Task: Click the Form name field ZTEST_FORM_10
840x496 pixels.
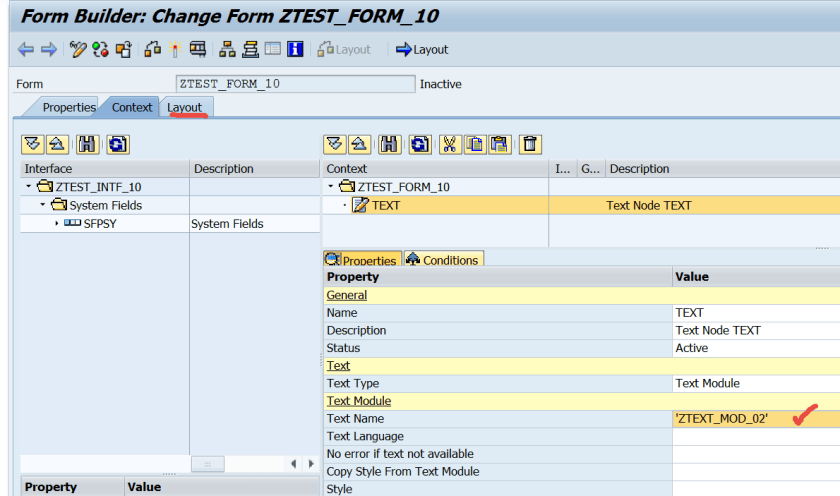Action: pos(295,84)
